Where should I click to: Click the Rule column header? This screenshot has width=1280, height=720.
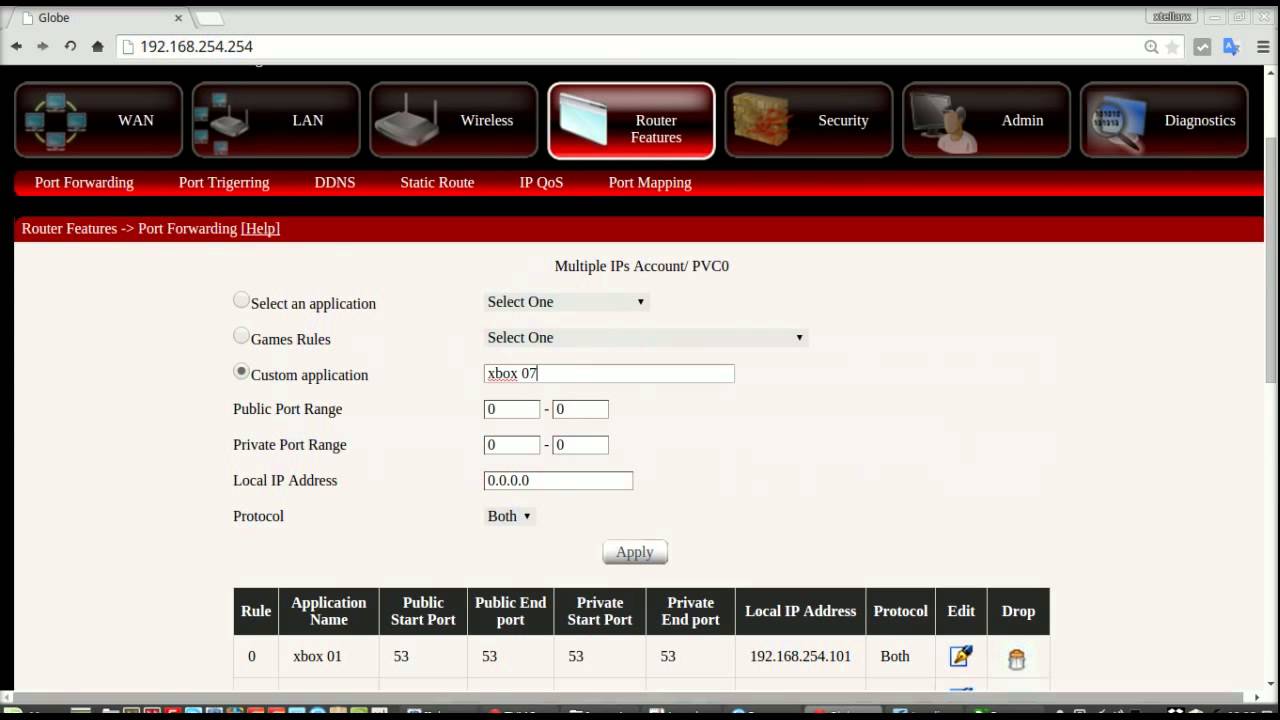click(x=256, y=611)
